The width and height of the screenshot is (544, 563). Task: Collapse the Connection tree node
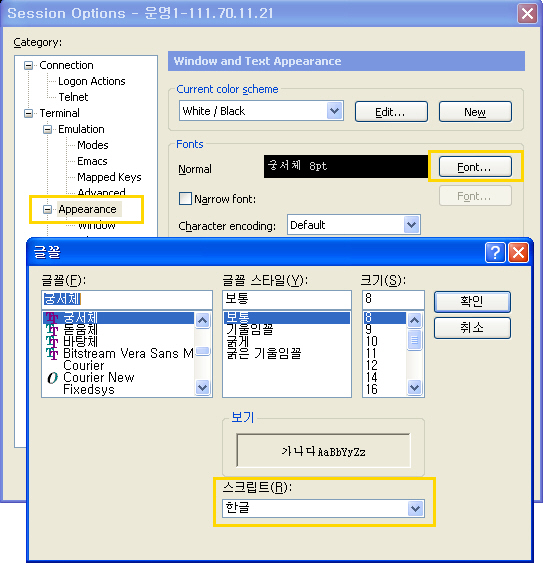pos(28,65)
